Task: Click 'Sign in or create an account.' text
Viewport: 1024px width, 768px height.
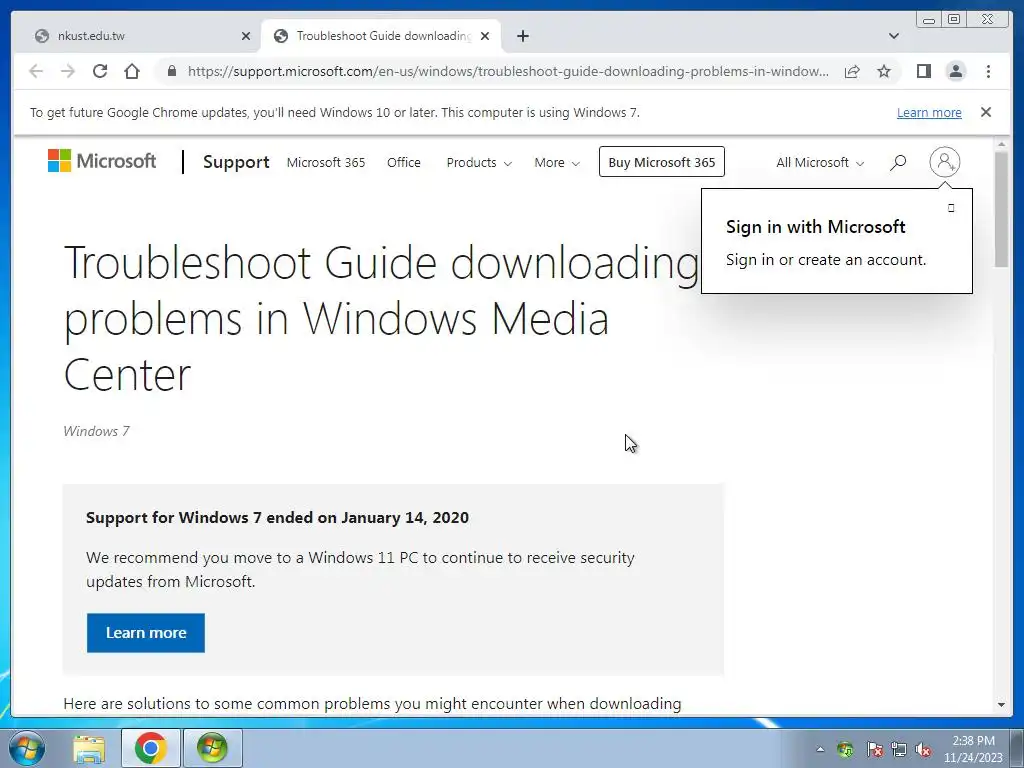Action: (x=826, y=260)
